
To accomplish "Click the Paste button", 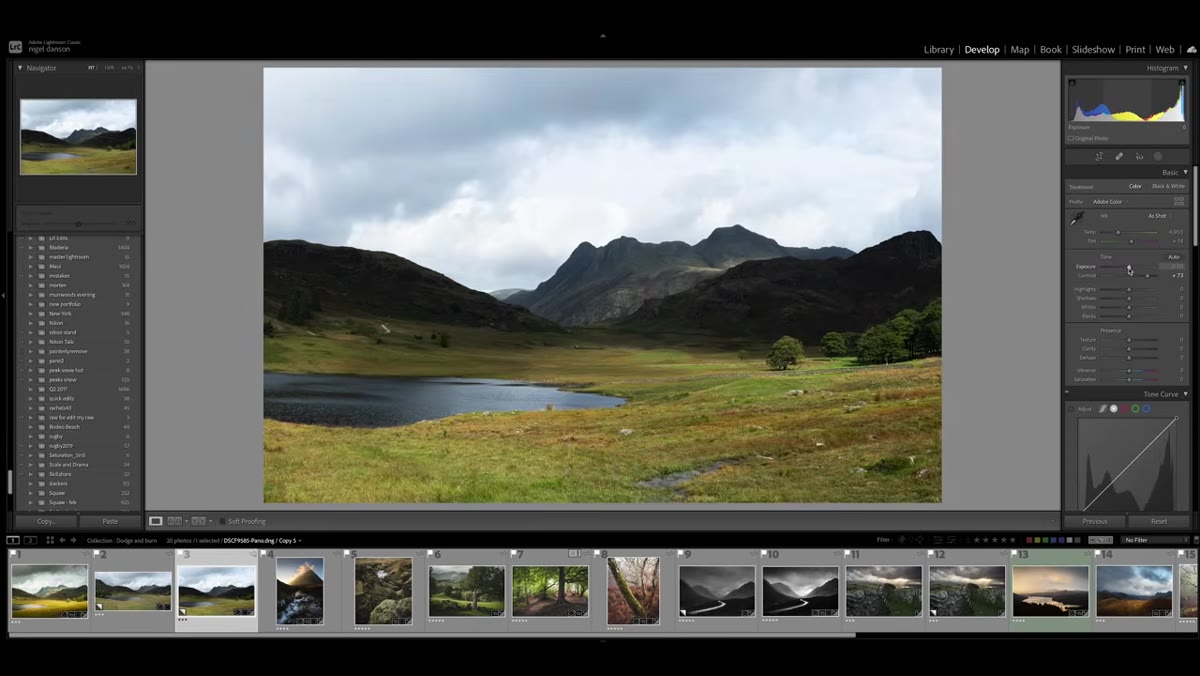I will pyautogui.click(x=110, y=521).
